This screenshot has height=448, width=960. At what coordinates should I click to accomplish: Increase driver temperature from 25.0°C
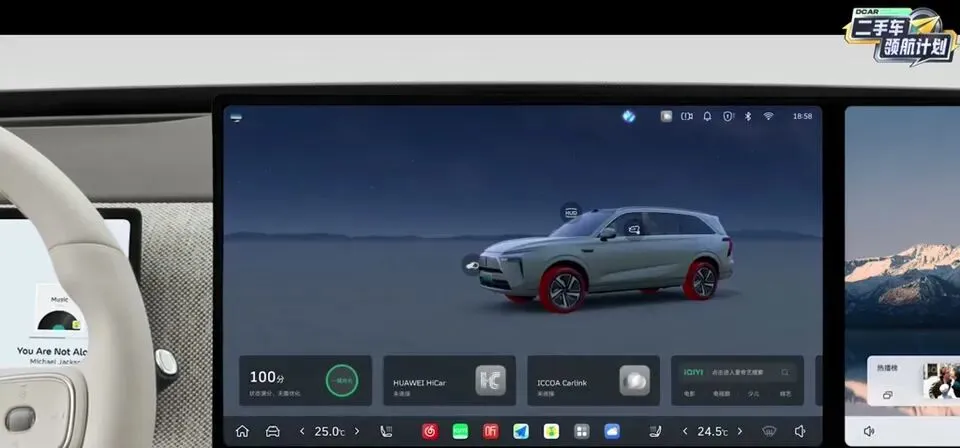point(357,431)
